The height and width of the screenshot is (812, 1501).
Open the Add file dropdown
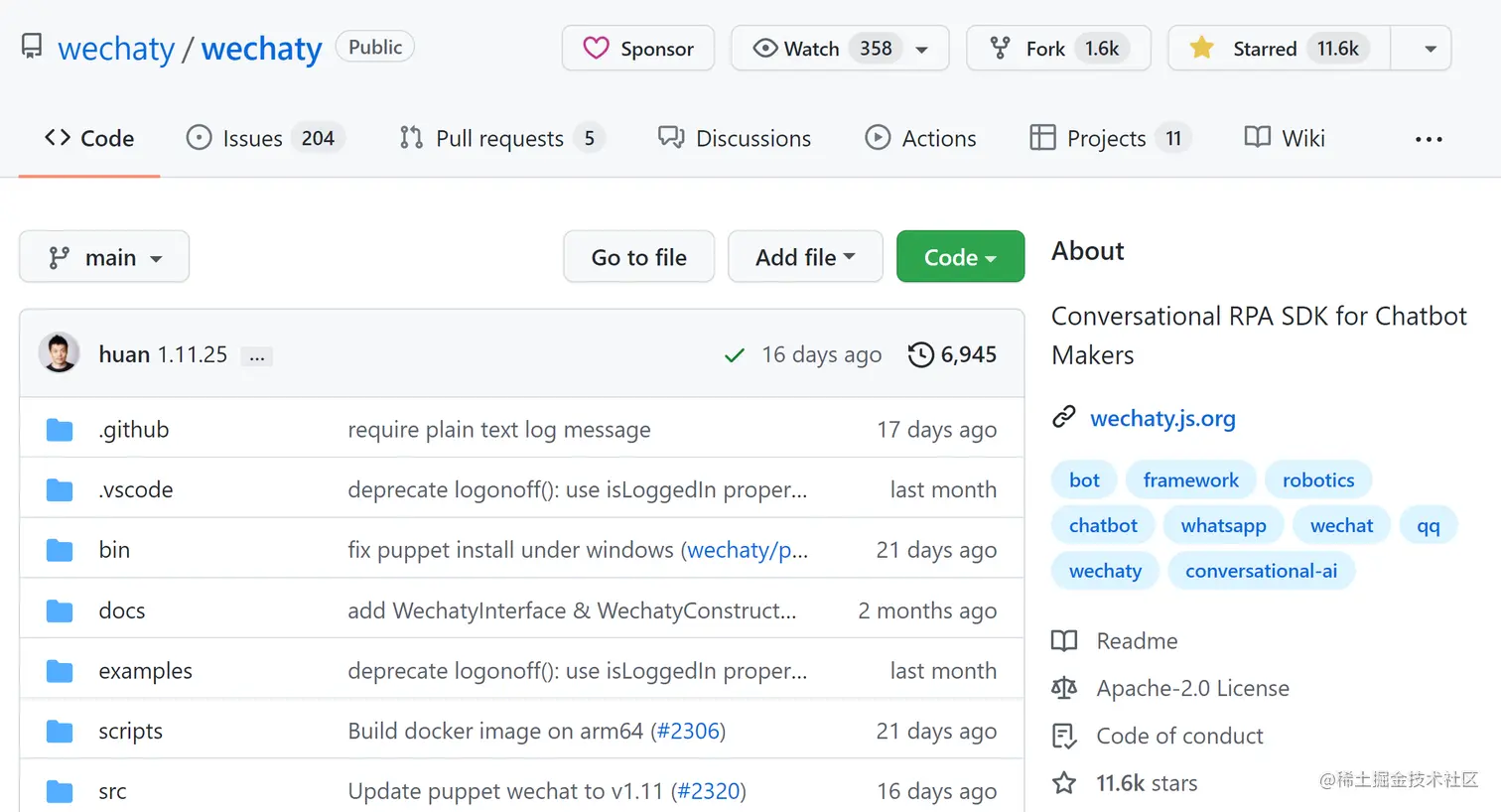[805, 257]
